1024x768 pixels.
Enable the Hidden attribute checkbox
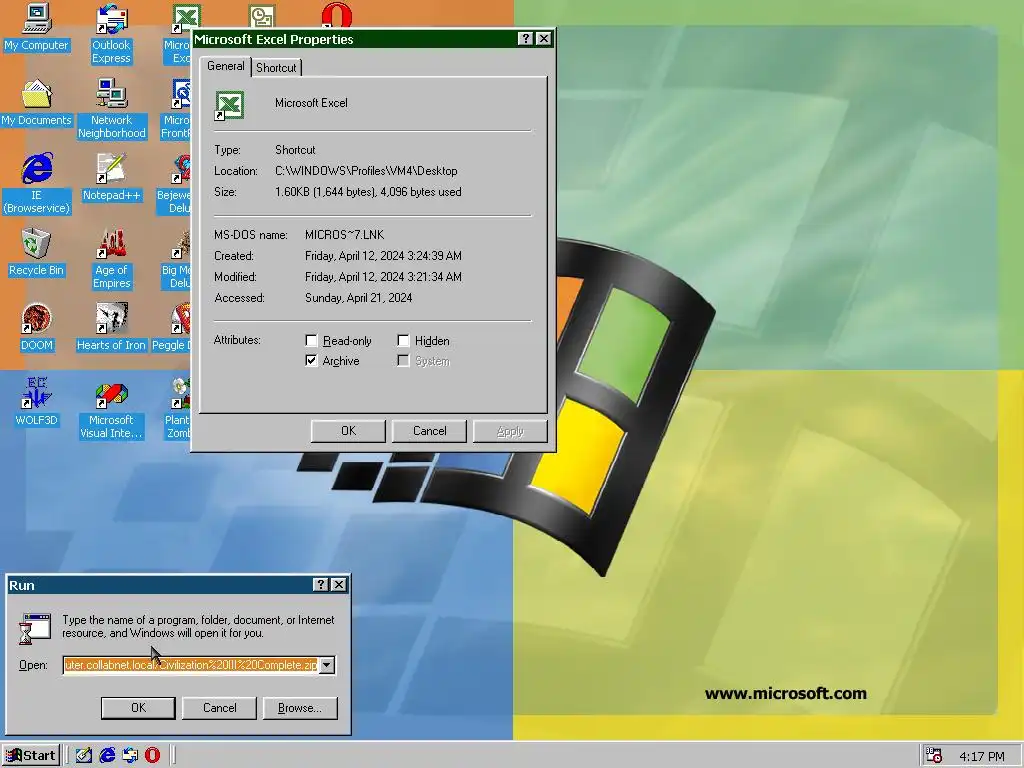(x=404, y=341)
